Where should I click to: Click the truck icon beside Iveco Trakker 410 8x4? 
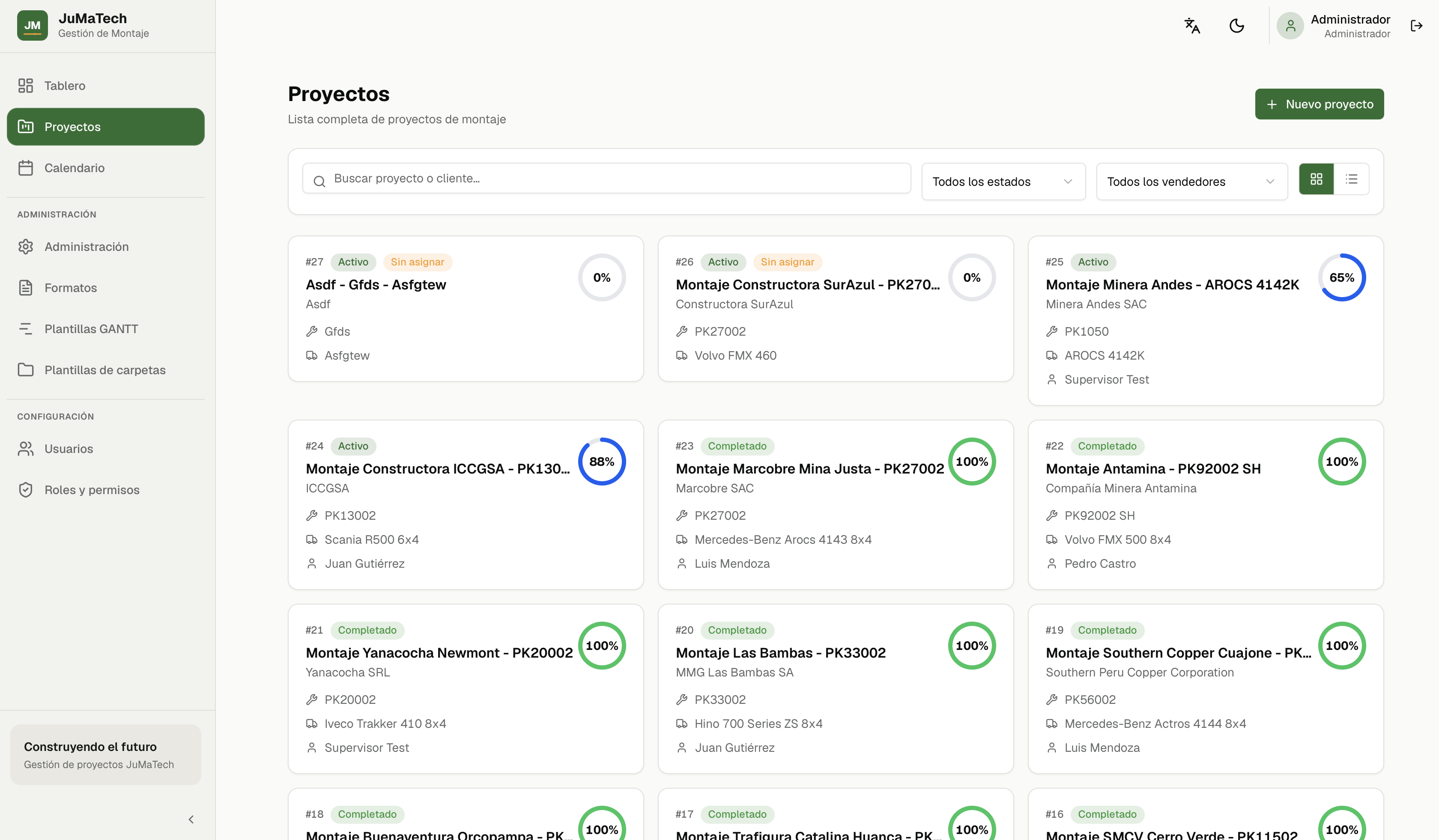pos(312,724)
